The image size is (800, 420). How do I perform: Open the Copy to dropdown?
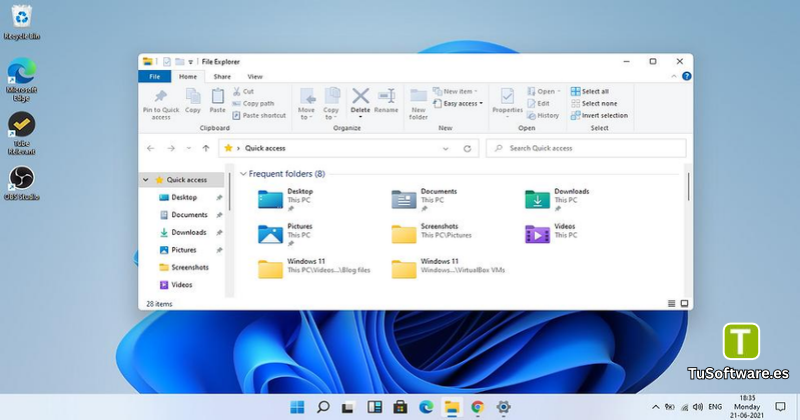pyautogui.click(x=331, y=104)
